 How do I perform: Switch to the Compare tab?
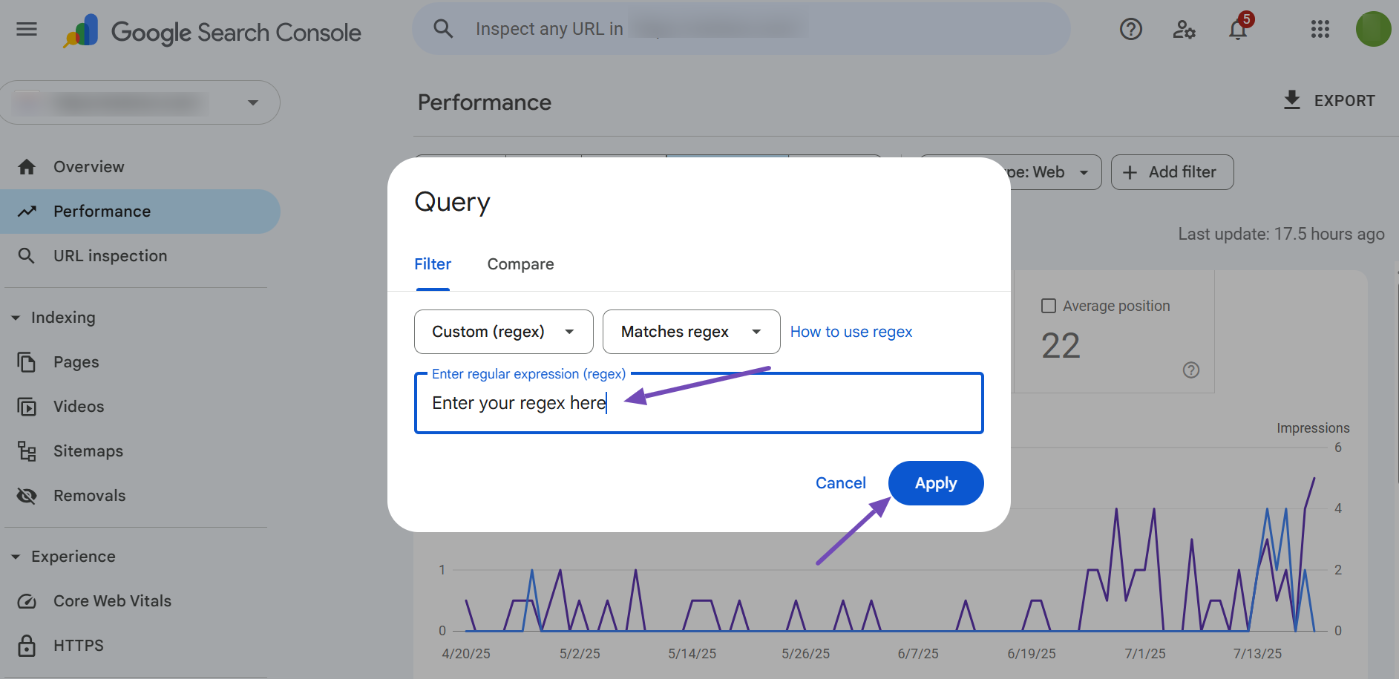[520, 264]
